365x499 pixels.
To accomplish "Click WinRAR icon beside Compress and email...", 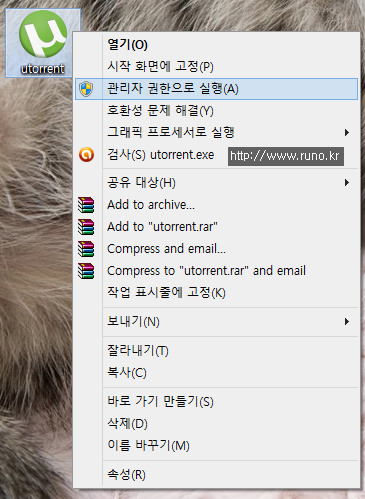I will point(86,249).
